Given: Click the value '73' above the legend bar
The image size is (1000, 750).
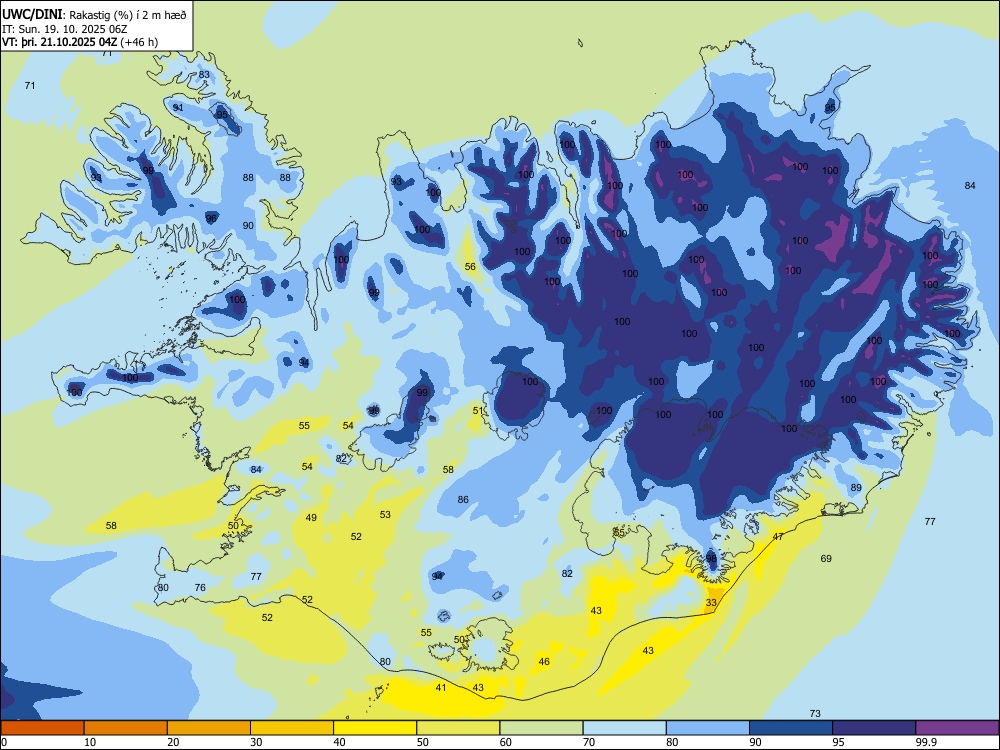Looking at the screenshot, I should click(815, 714).
